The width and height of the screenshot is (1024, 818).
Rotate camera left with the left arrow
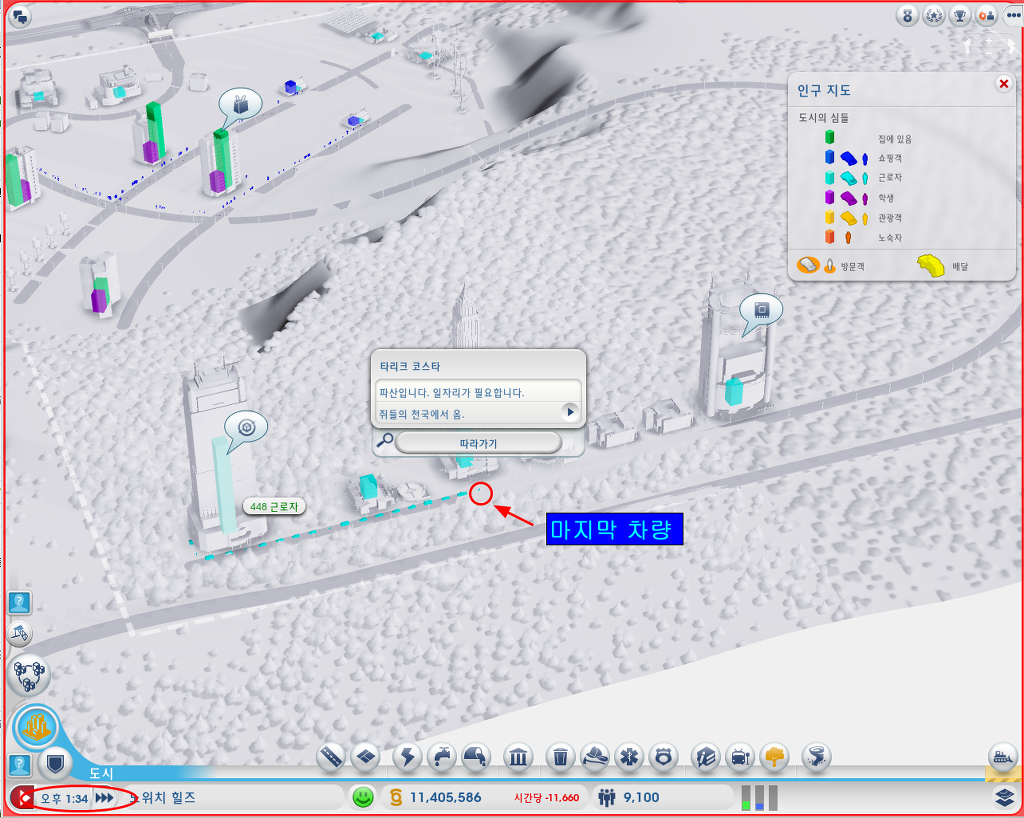(x=968, y=46)
